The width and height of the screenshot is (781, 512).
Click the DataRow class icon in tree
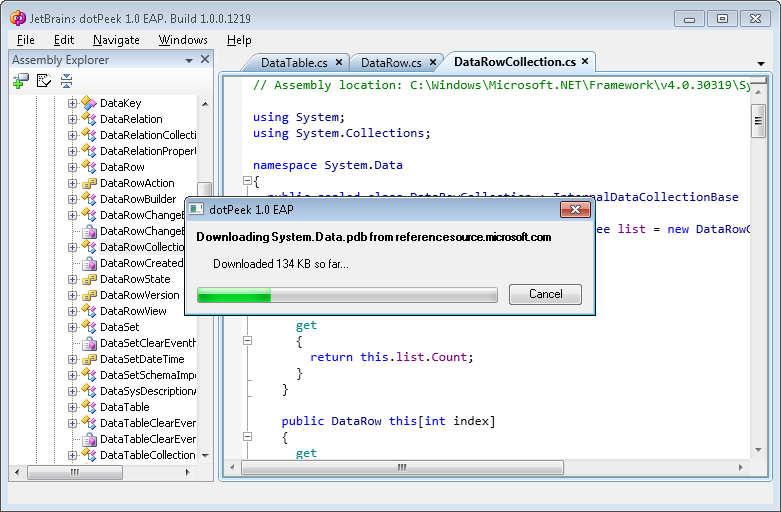(89, 167)
